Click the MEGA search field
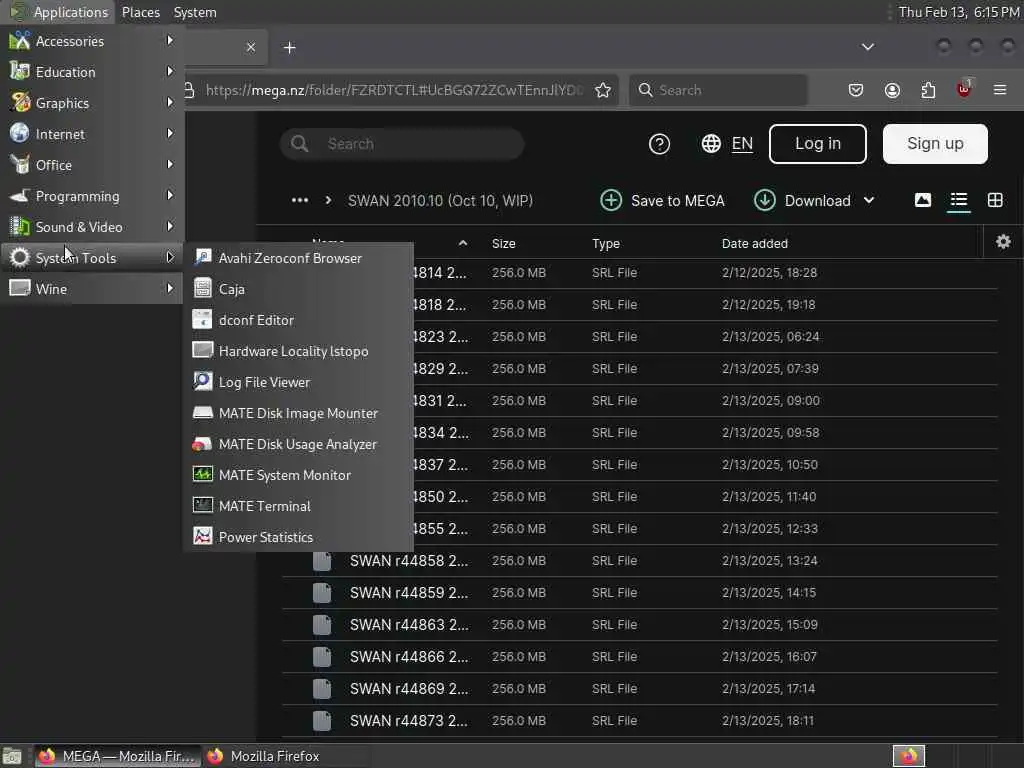 (x=402, y=144)
